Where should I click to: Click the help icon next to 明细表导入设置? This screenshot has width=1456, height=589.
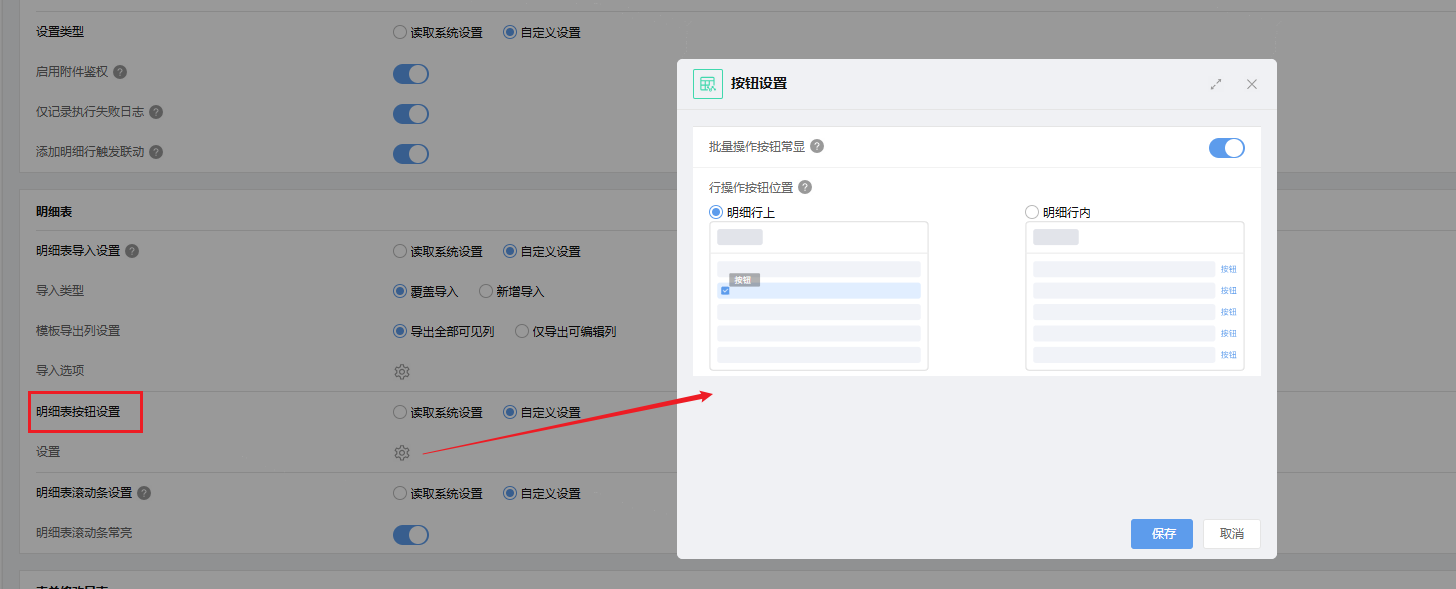(132, 251)
